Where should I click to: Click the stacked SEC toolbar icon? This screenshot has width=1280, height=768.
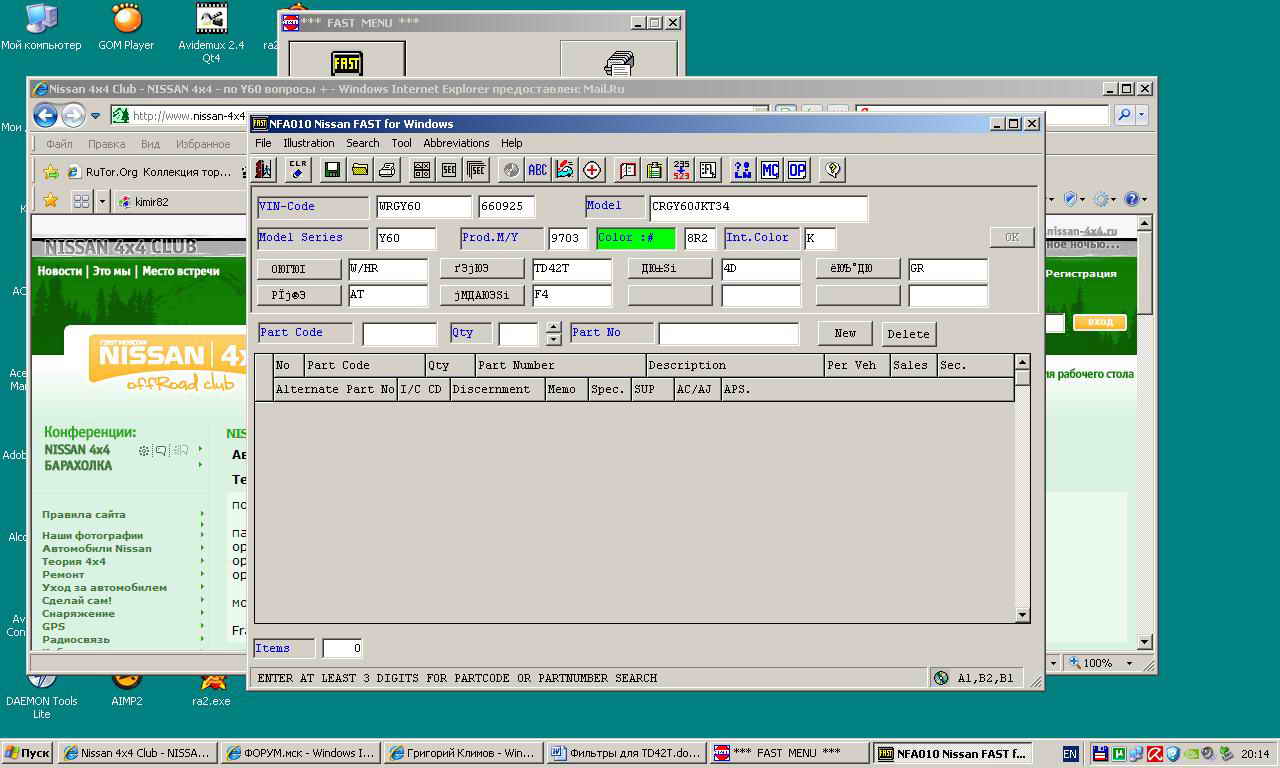pos(476,170)
